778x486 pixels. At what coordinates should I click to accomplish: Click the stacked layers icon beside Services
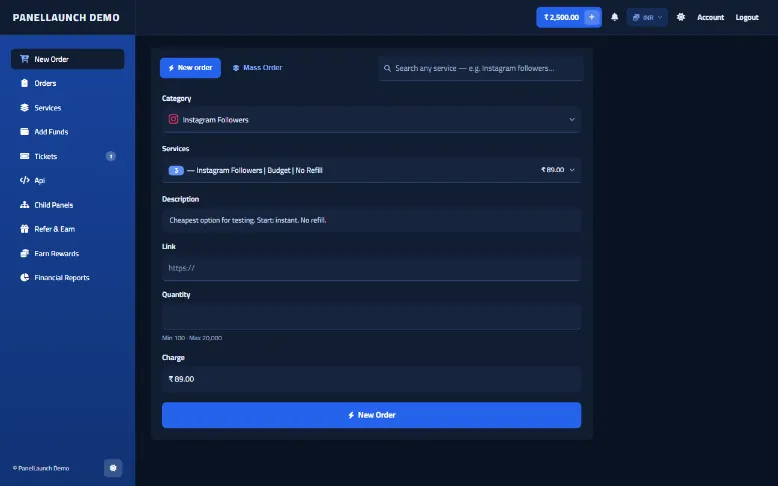point(24,107)
